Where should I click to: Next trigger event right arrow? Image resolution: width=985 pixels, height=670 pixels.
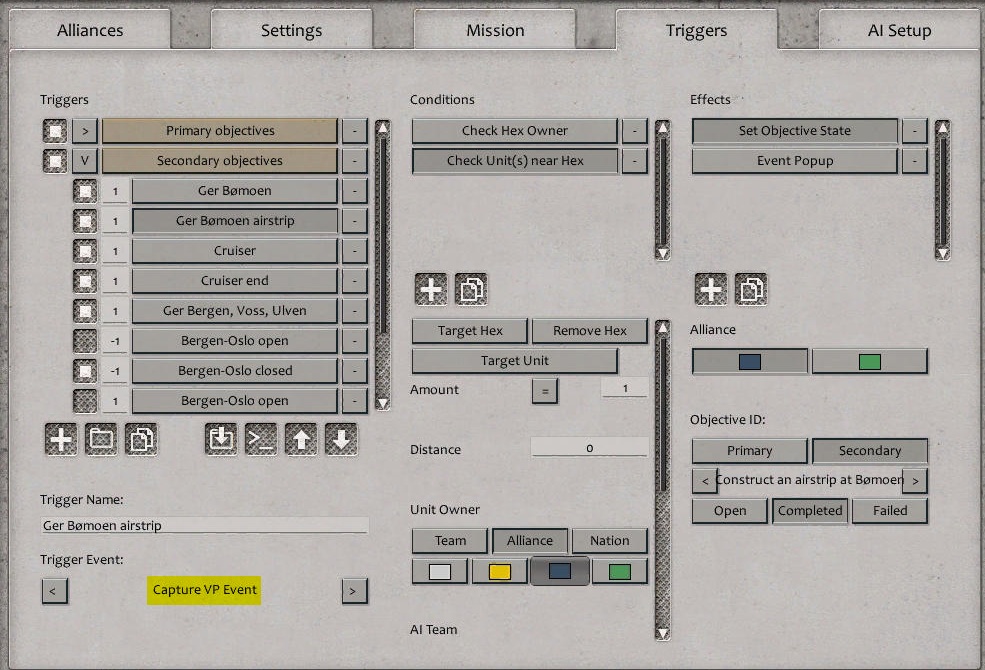355,591
